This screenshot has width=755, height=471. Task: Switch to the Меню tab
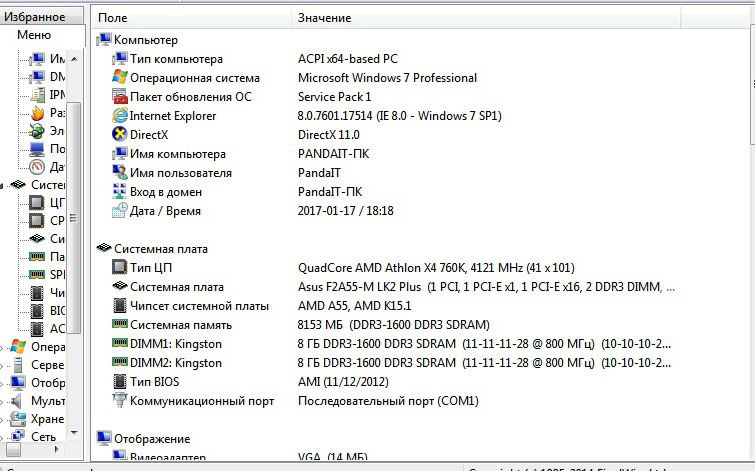click(34, 35)
